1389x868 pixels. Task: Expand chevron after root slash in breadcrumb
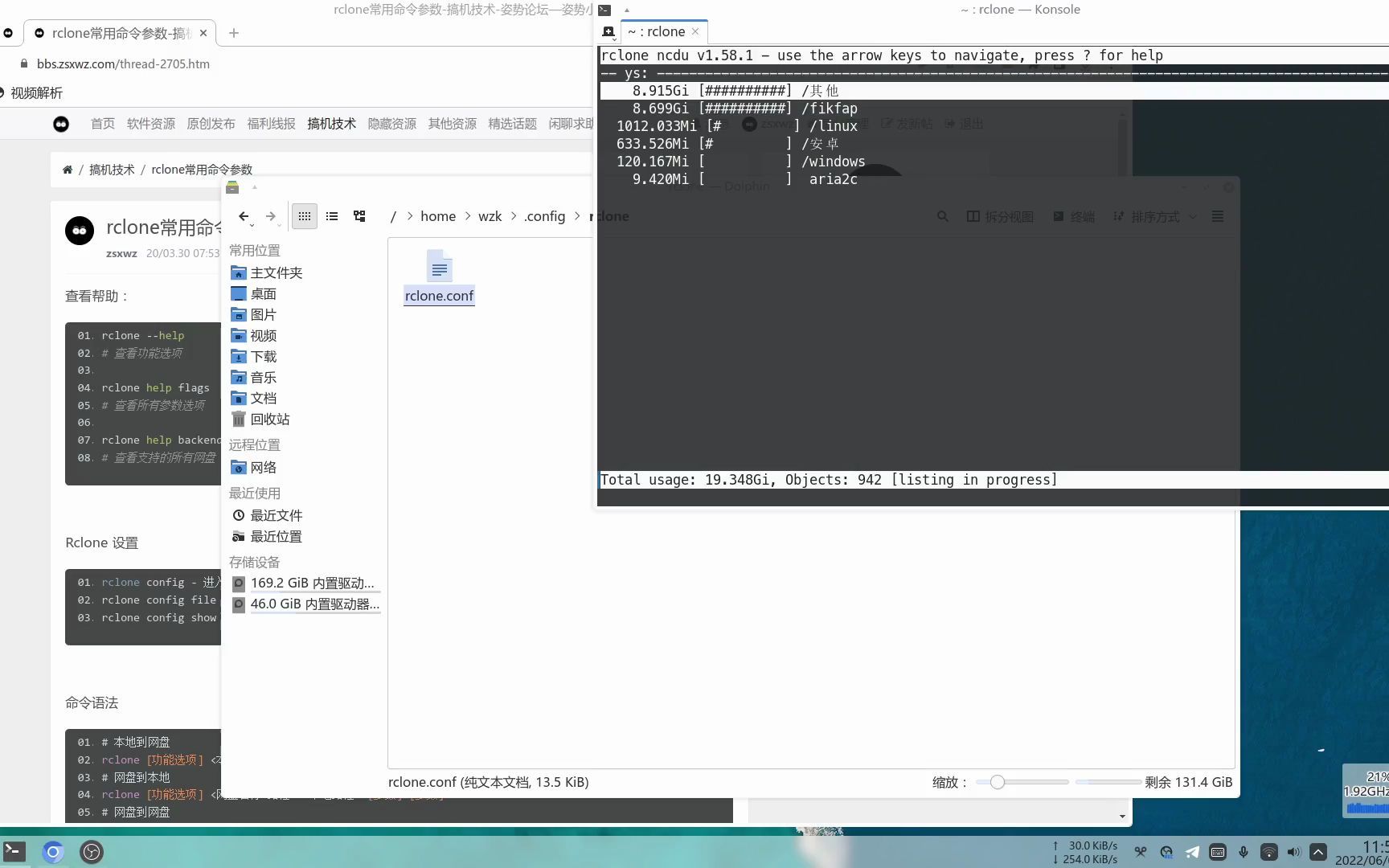click(409, 216)
